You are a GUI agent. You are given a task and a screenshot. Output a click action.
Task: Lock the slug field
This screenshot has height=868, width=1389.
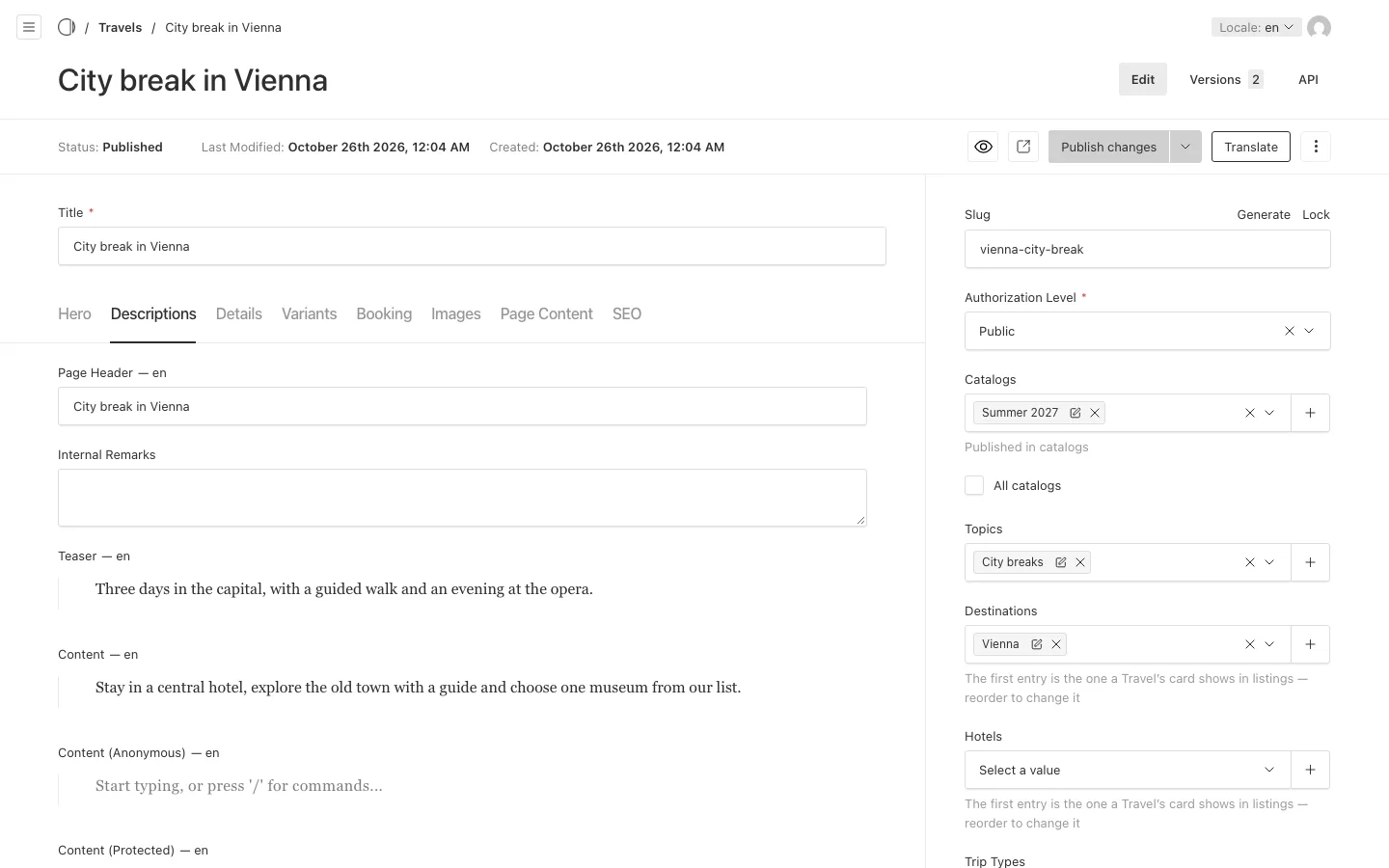(1316, 214)
